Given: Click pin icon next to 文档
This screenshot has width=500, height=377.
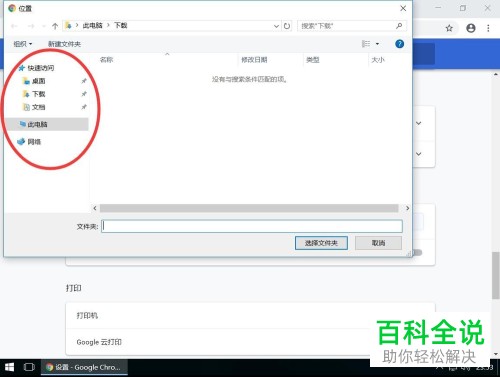Looking at the screenshot, I should point(84,107).
